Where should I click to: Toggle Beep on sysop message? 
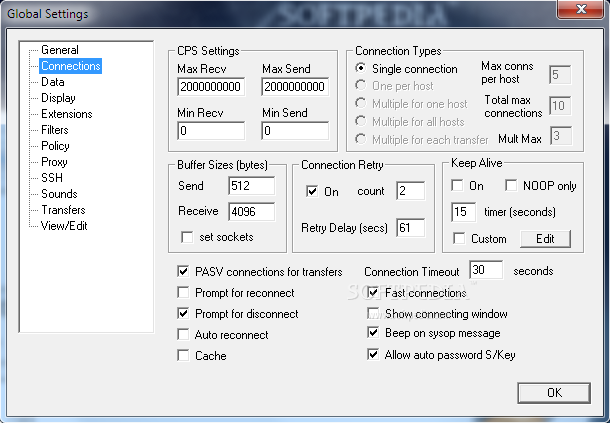pyautogui.click(x=374, y=333)
